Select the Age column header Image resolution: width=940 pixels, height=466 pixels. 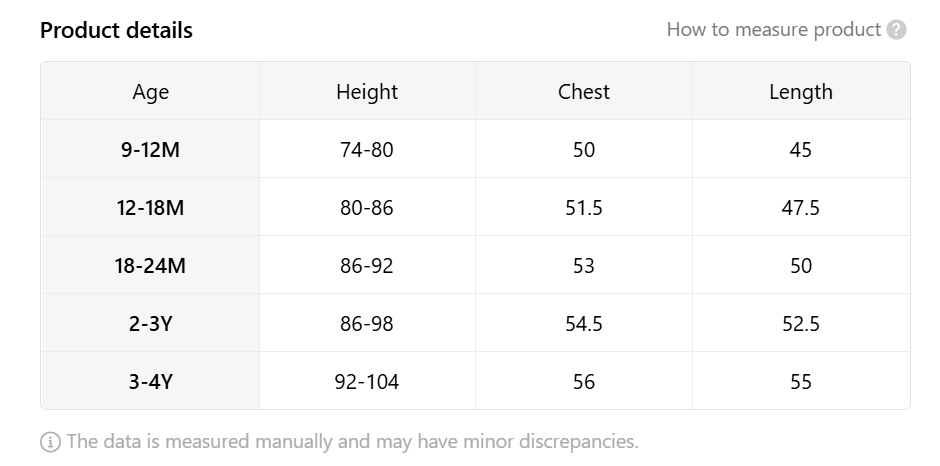[x=150, y=91]
